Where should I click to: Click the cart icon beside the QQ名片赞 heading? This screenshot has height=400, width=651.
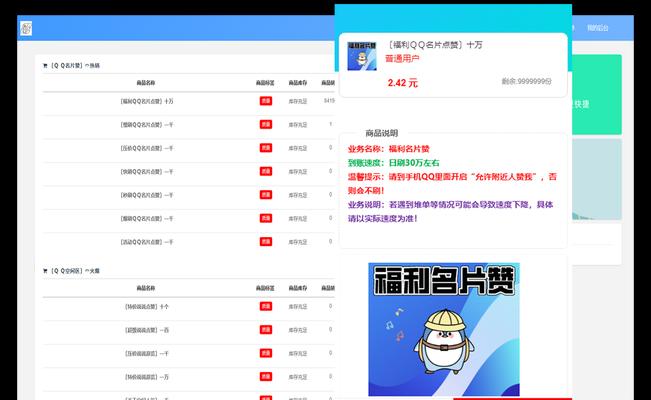coord(45,66)
